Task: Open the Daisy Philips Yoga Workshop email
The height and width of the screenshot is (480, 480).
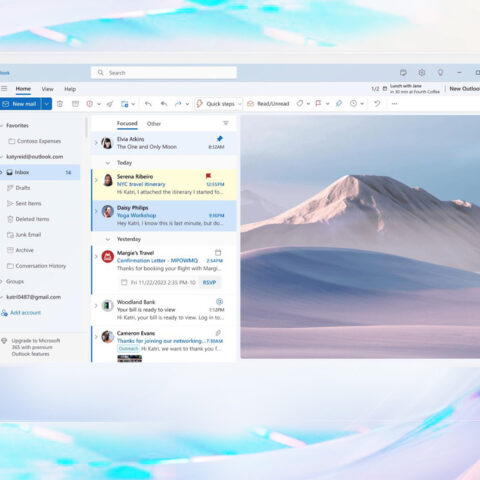Action: [x=164, y=216]
